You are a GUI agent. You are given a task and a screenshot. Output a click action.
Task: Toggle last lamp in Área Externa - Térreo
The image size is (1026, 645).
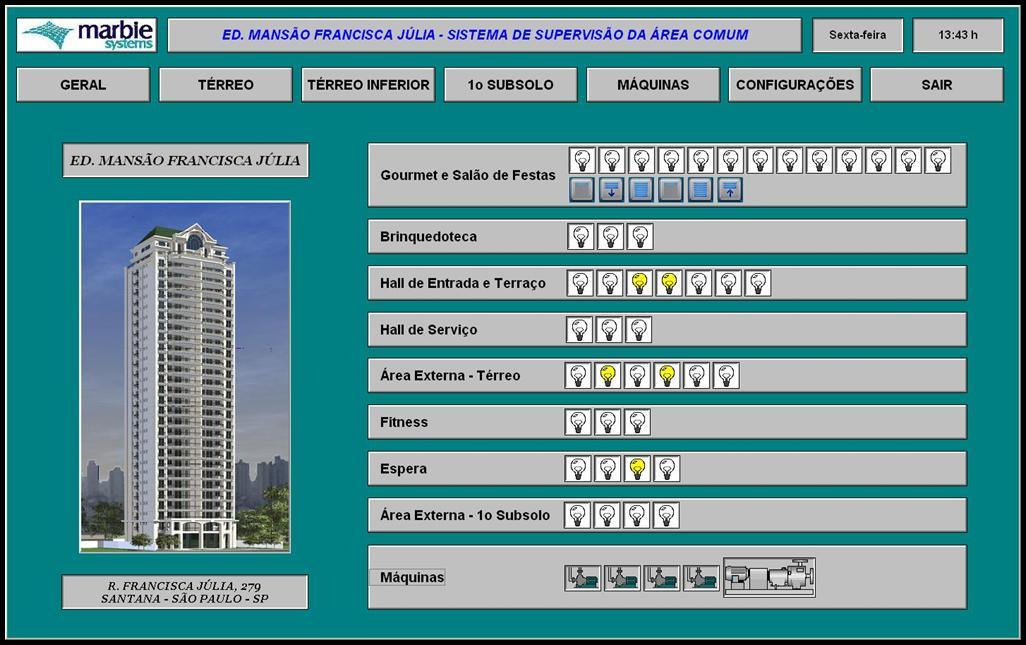[x=726, y=376]
